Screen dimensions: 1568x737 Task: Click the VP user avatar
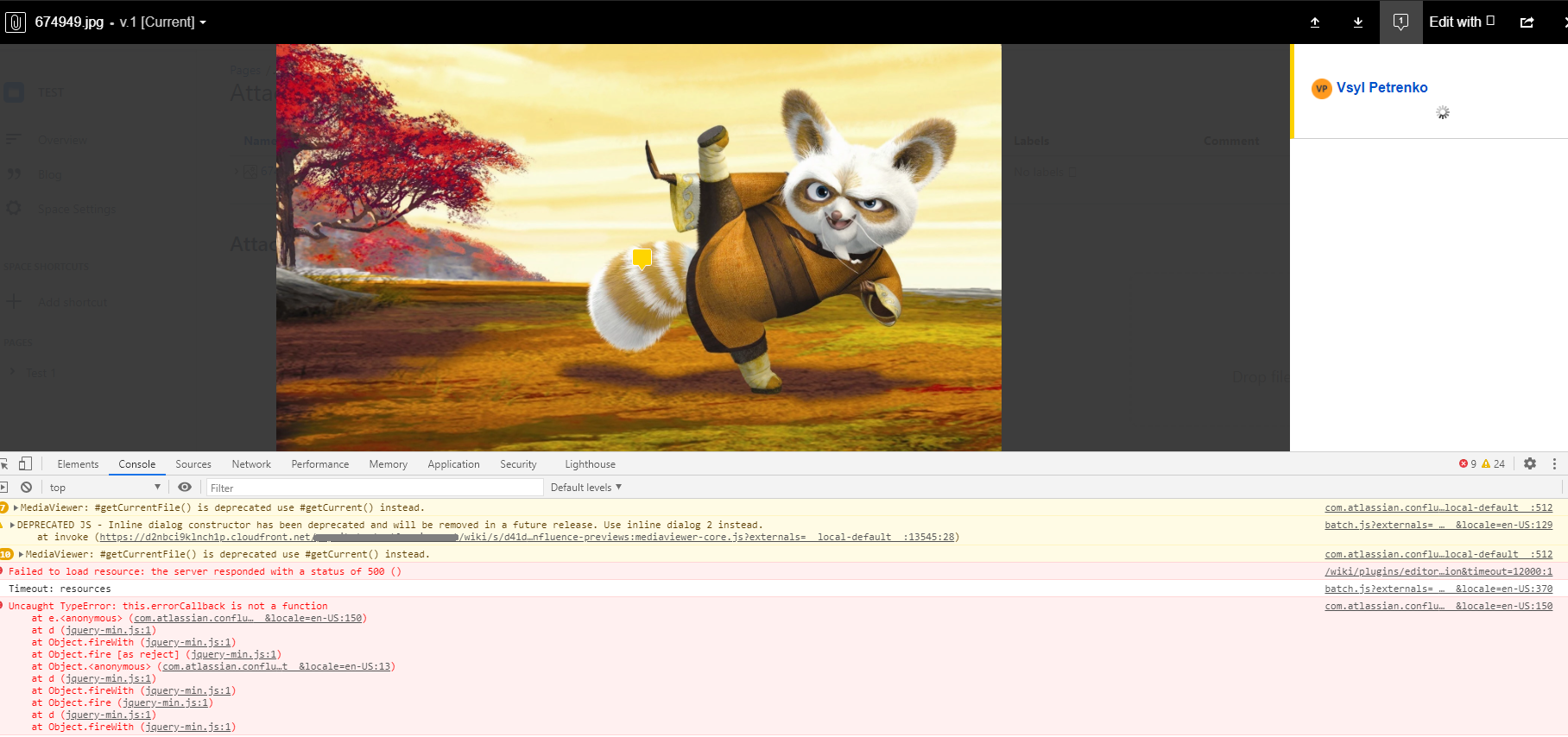pos(1321,88)
